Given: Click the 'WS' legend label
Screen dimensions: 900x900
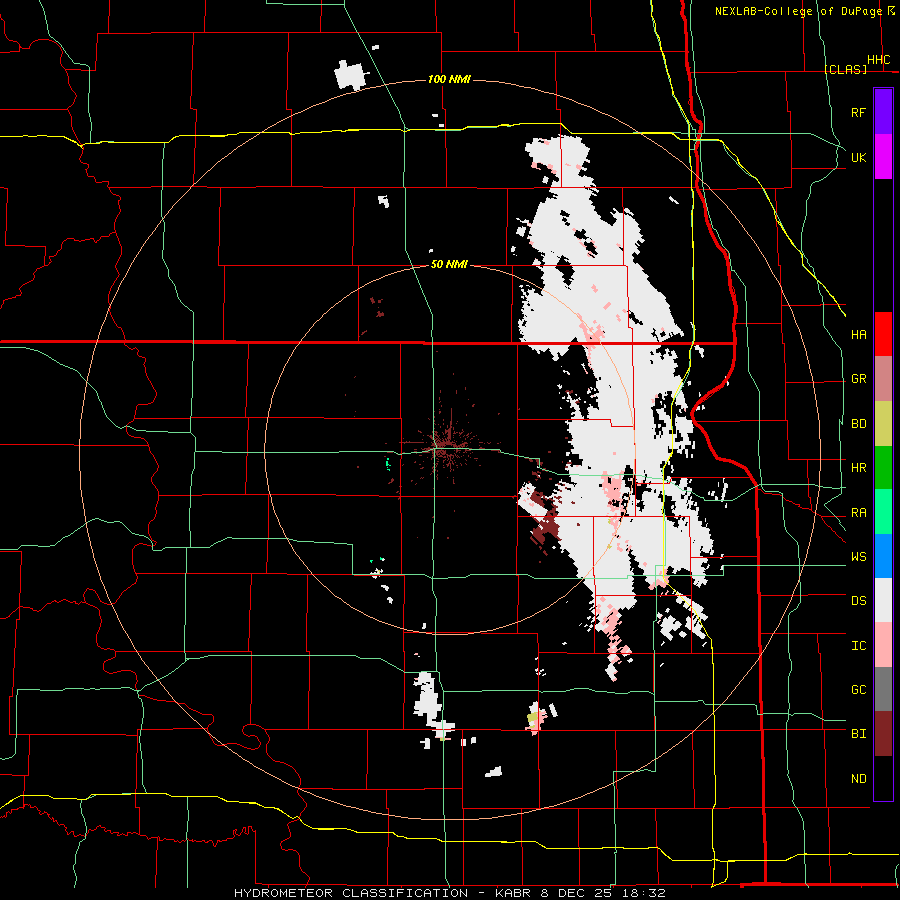Looking at the screenshot, I should point(859,557).
